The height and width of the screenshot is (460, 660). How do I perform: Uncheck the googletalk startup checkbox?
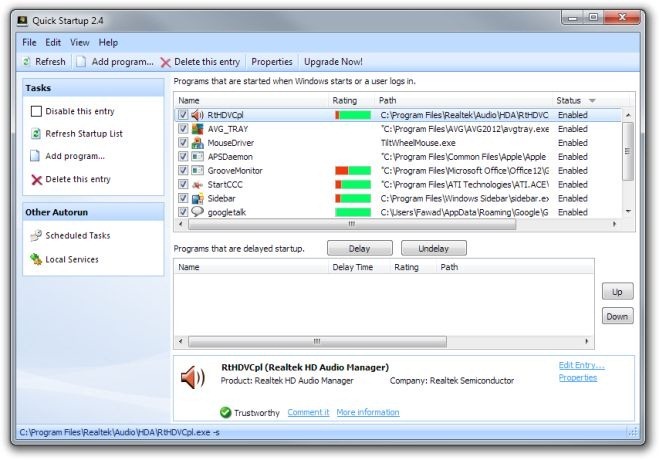point(183,212)
